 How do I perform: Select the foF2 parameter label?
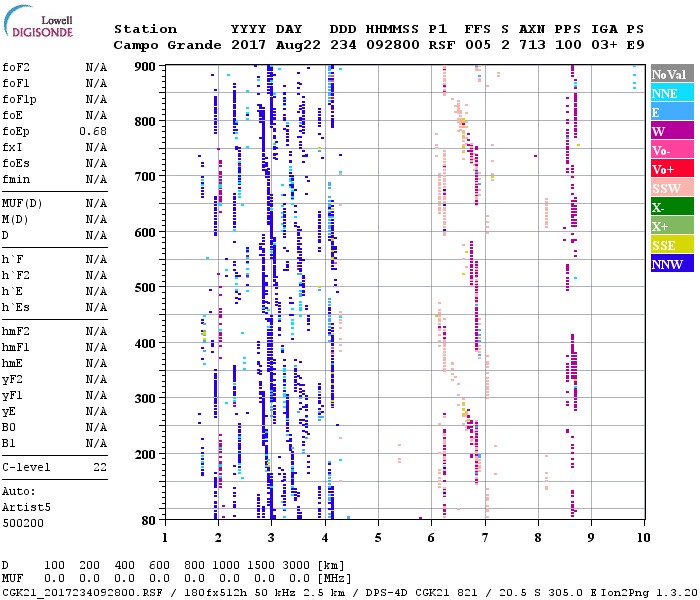(x=17, y=67)
